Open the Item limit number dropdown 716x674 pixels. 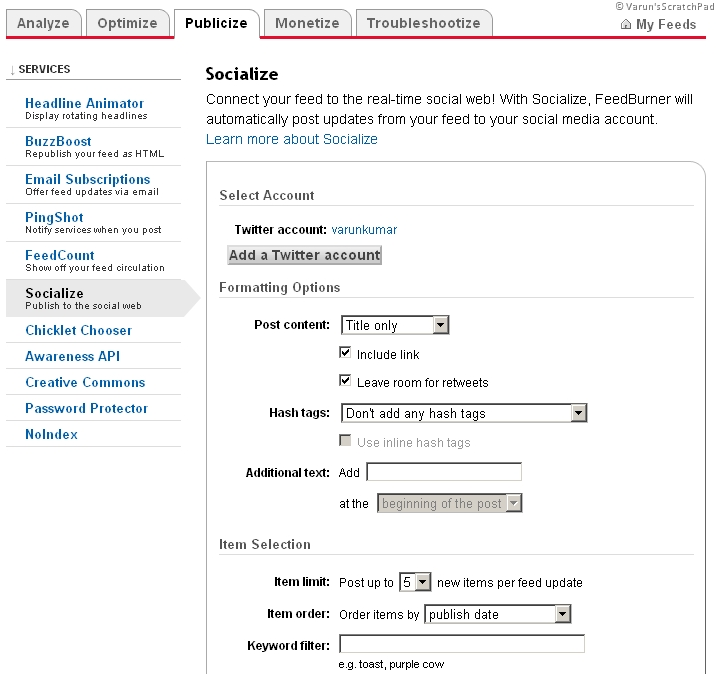pos(415,582)
